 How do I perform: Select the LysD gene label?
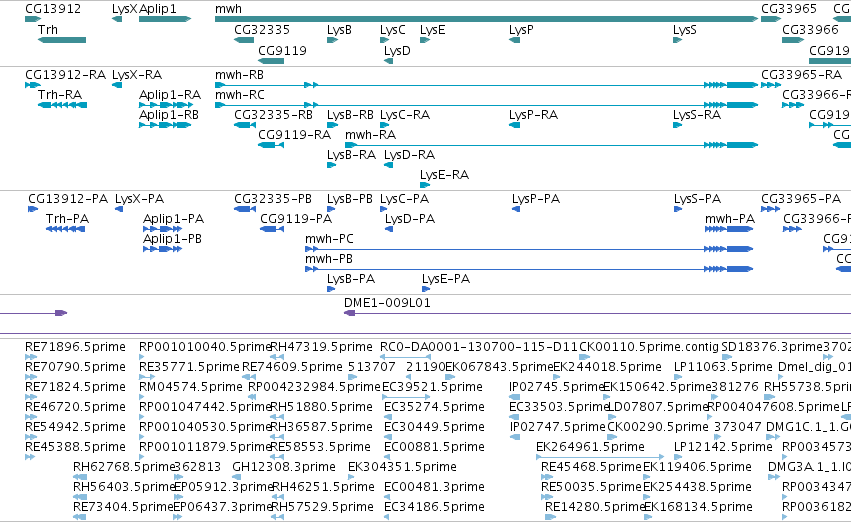coord(397,50)
